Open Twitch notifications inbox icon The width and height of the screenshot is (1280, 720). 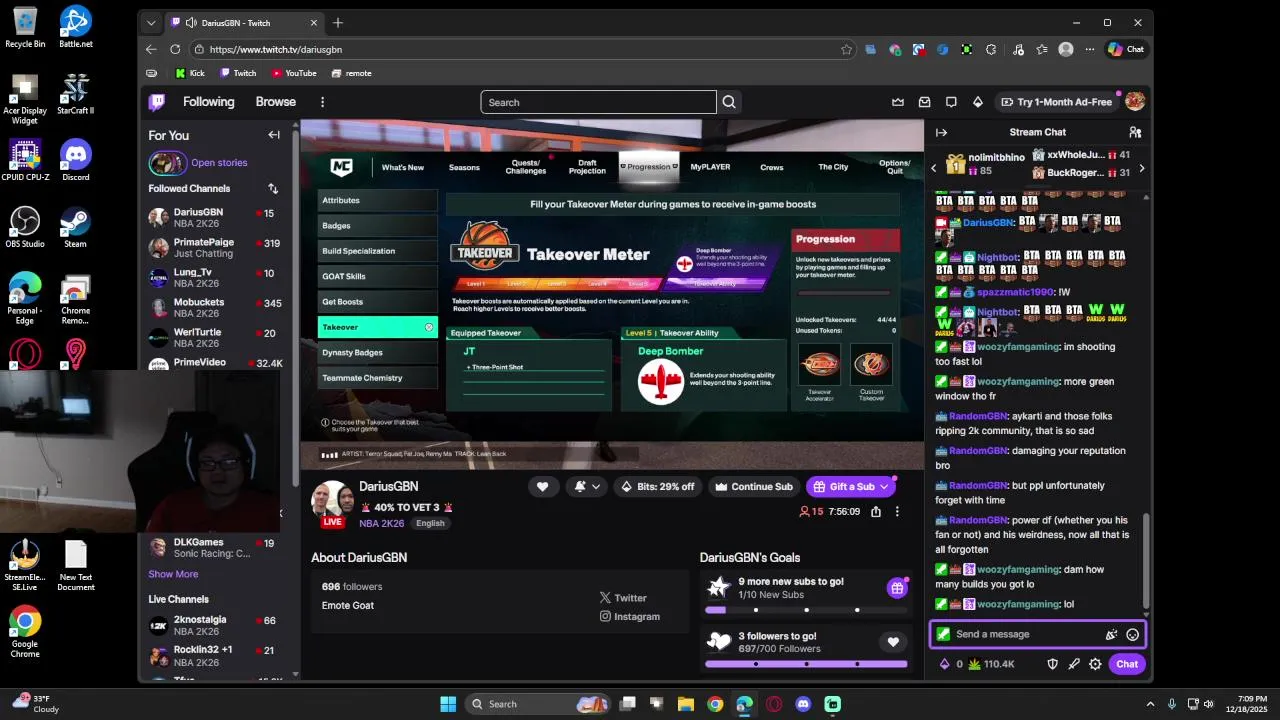(x=925, y=102)
